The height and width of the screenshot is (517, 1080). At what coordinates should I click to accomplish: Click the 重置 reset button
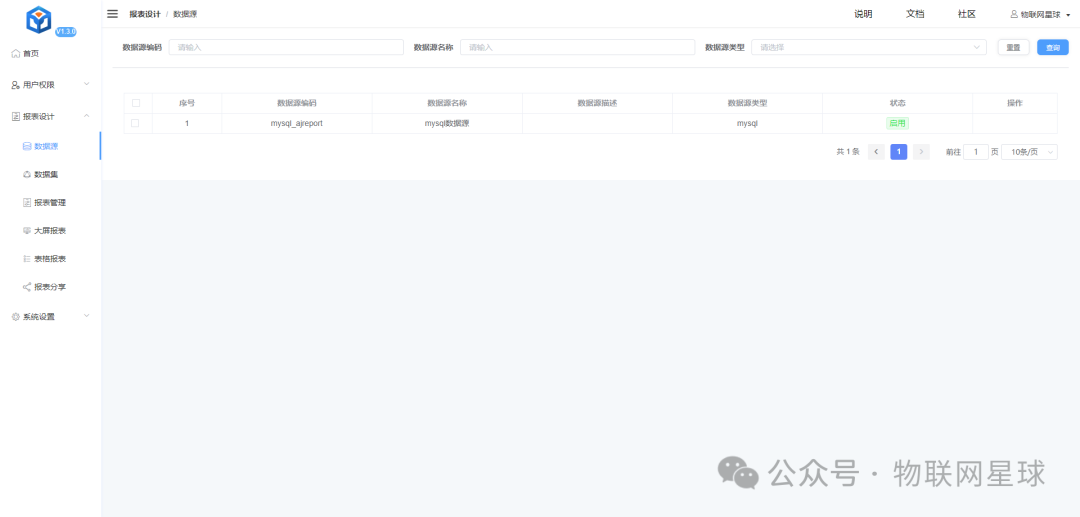pyautogui.click(x=1013, y=47)
